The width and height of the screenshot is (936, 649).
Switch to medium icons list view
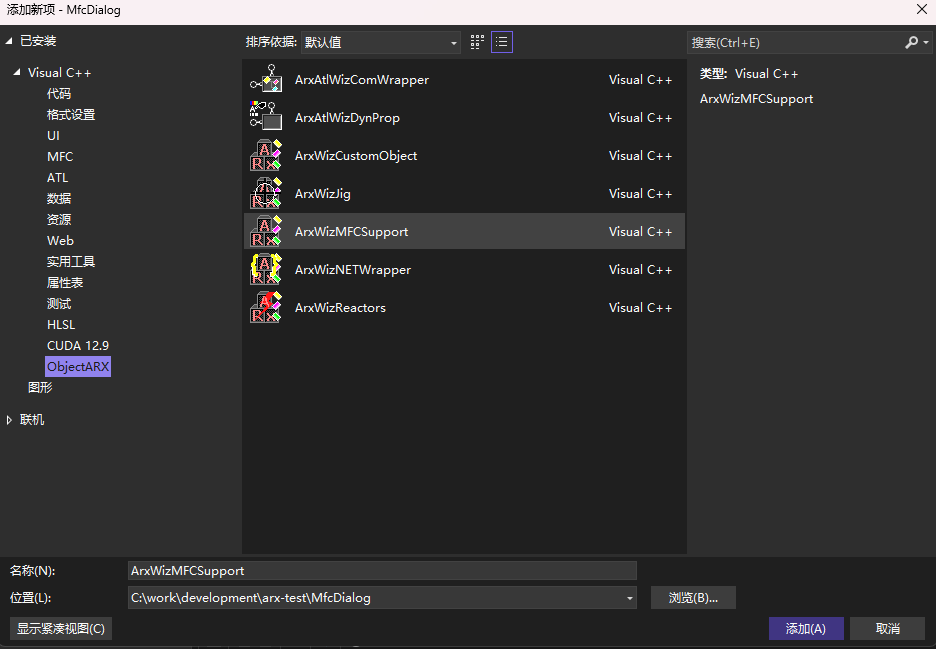(x=502, y=42)
